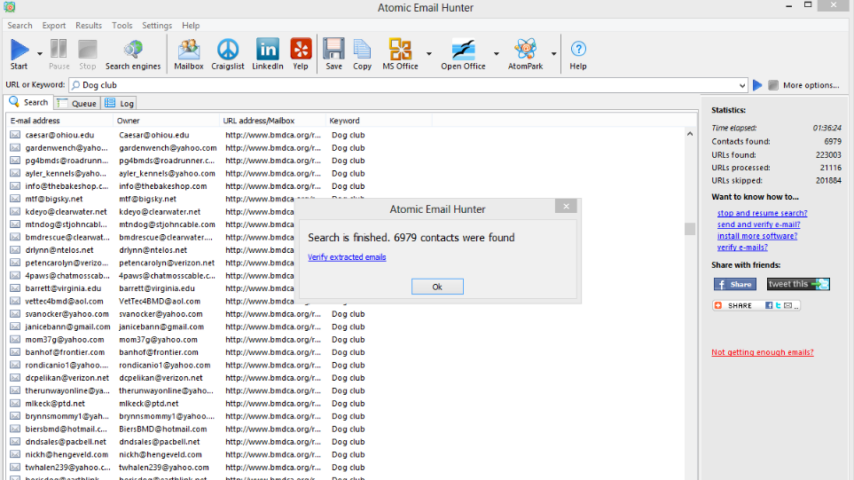Click the tweet this button
This screenshot has height=480, width=854.
pyautogui.click(x=798, y=284)
